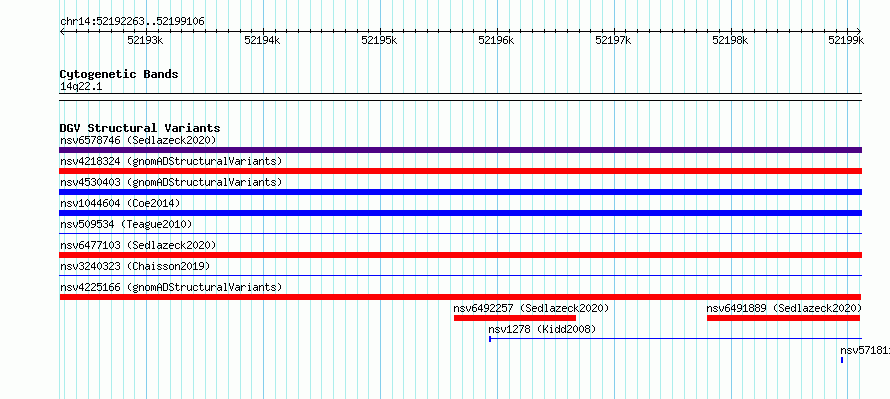This screenshot has width=890, height=399.
Task: Click the DGV Structural Variants track title
Action: (140, 128)
